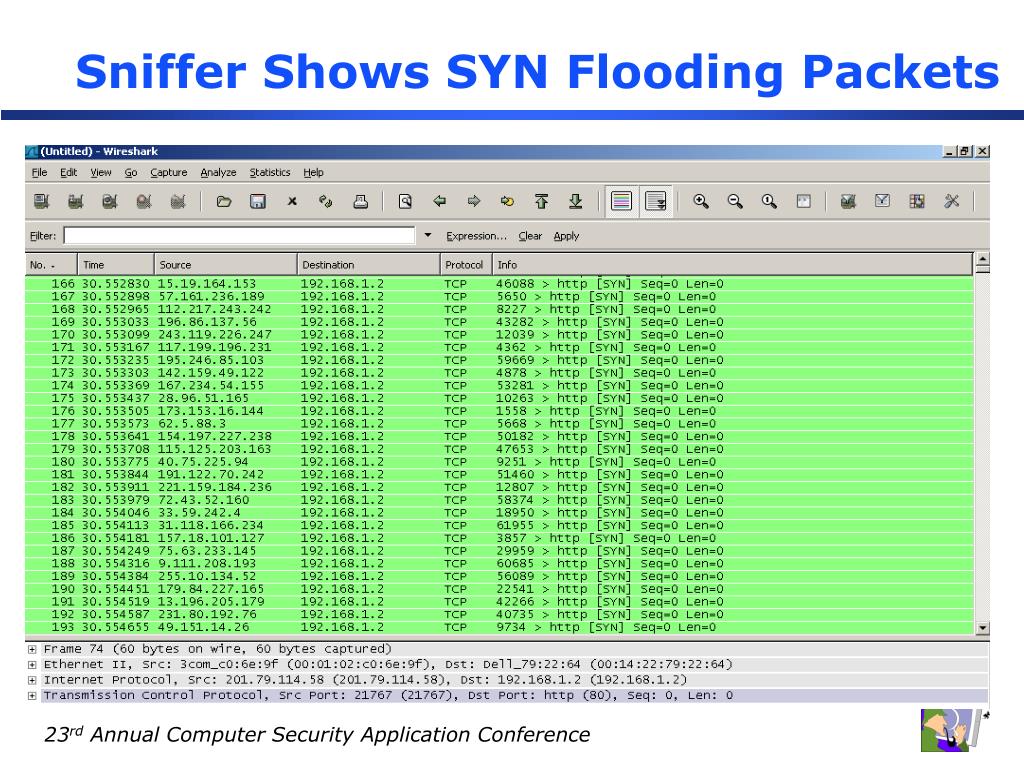The image size is (1024, 768).
Task: Jump to last packet icon
Action: (575, 201)
